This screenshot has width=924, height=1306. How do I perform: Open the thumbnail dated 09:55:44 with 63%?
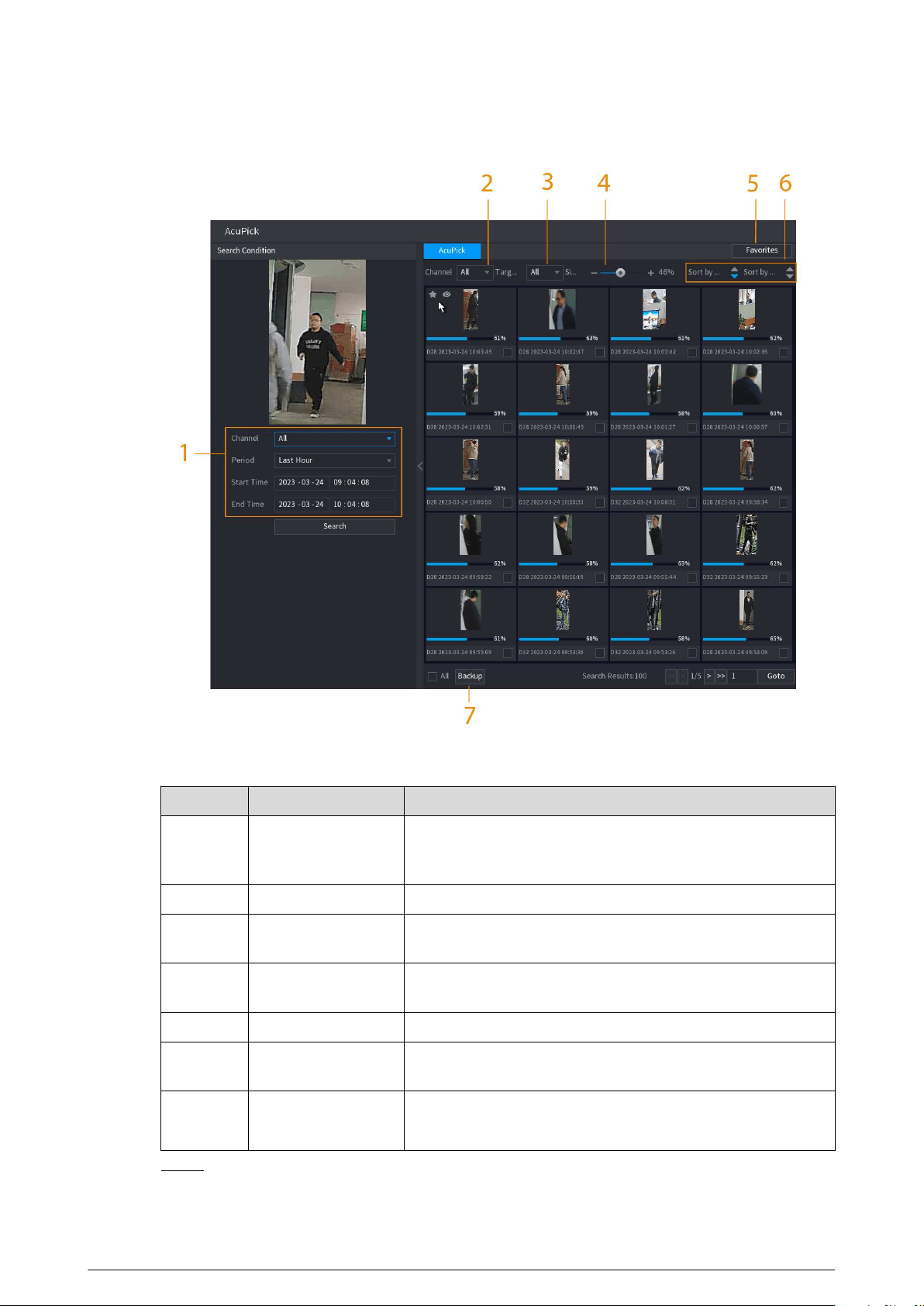(x=654, y=536)
